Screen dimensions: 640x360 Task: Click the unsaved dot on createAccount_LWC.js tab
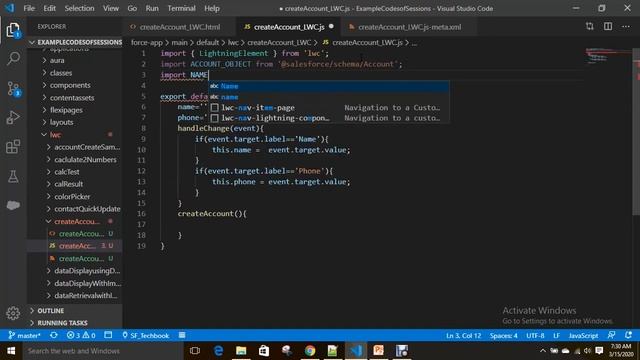coord(331,27)
